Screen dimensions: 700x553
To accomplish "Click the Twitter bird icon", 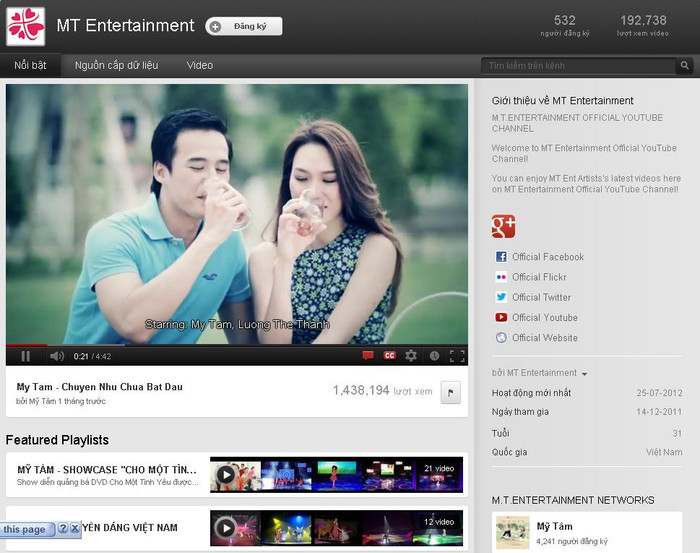I will pyautogui.click(x=501, y=297).
